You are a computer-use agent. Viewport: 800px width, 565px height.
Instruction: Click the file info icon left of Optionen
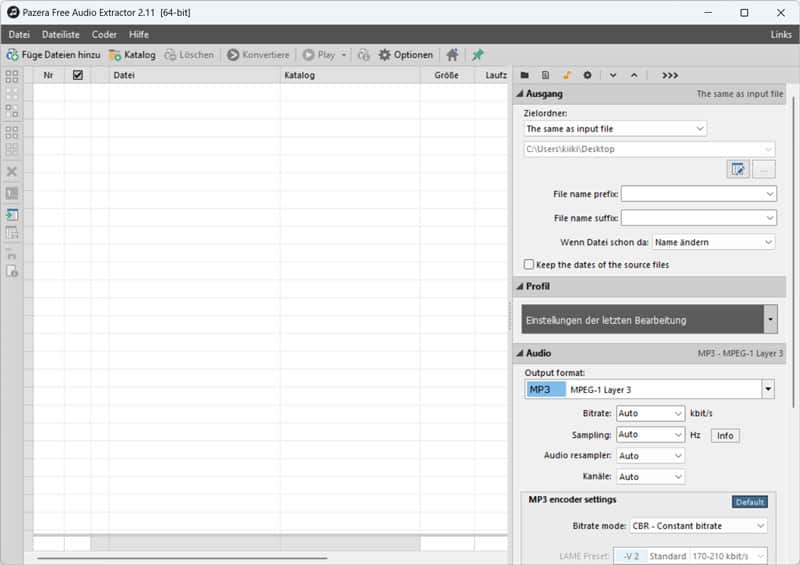pos(363,55)
